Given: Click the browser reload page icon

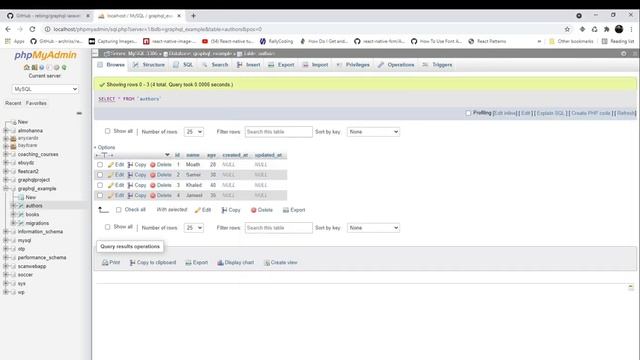Looking at the screenshot, I should pyautogui.click(x=32, y=29).
